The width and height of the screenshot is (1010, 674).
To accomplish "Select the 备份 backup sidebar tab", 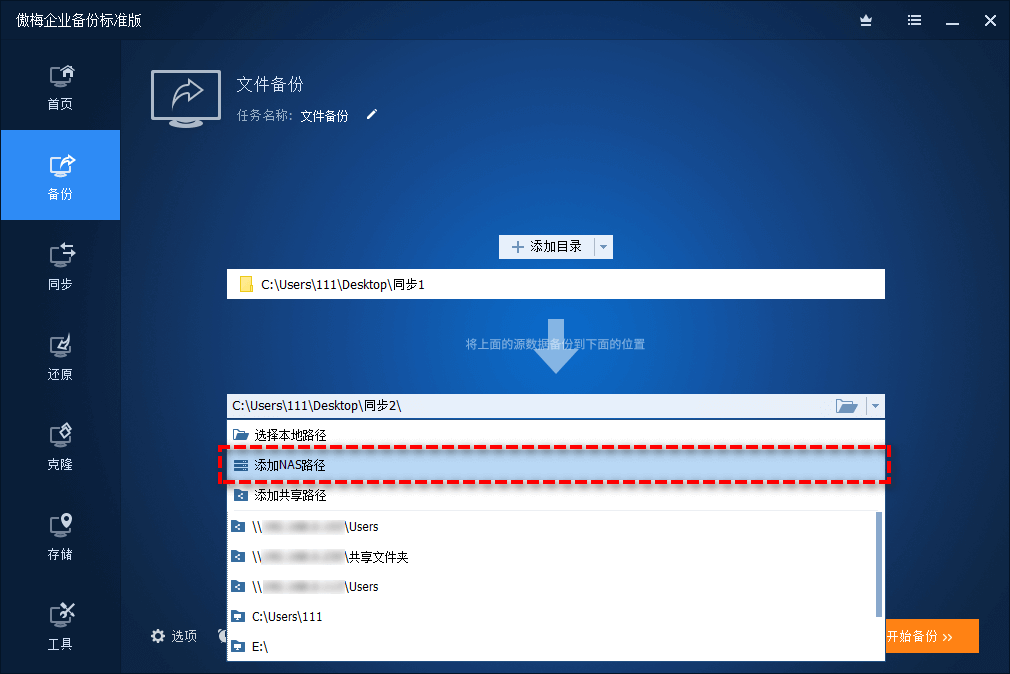I will click(61, 175).
